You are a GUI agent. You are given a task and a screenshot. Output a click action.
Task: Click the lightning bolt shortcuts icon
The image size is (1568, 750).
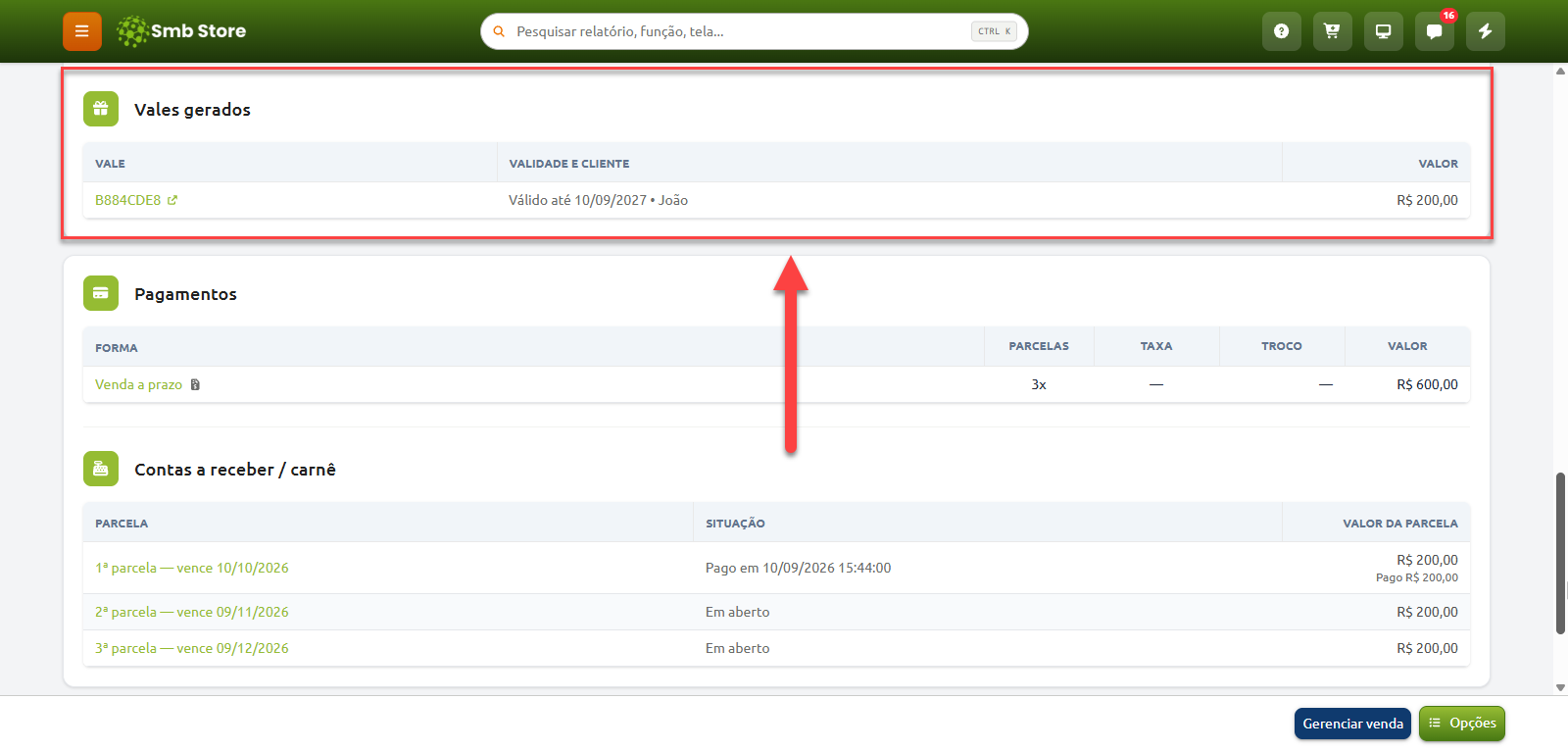[1485, 31]
